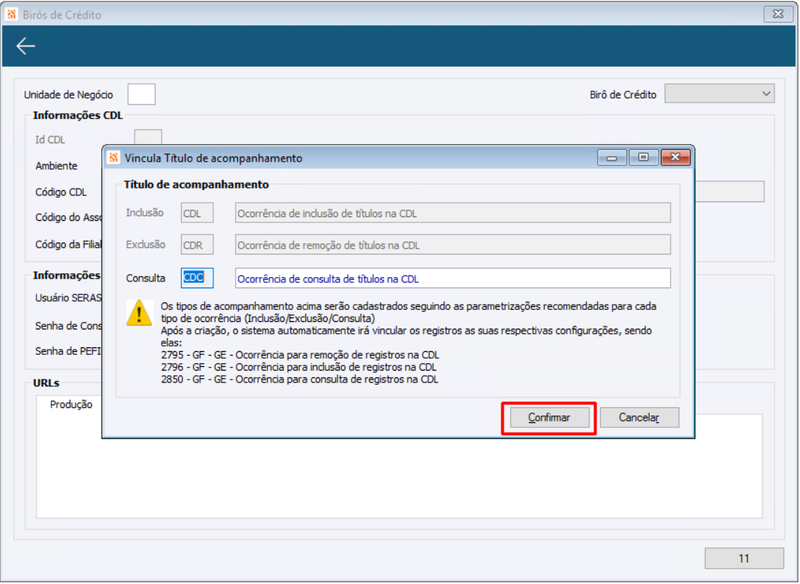Click the back arrow icon
Viewport: 800px width, 584px height.
(x=26, y=46)
